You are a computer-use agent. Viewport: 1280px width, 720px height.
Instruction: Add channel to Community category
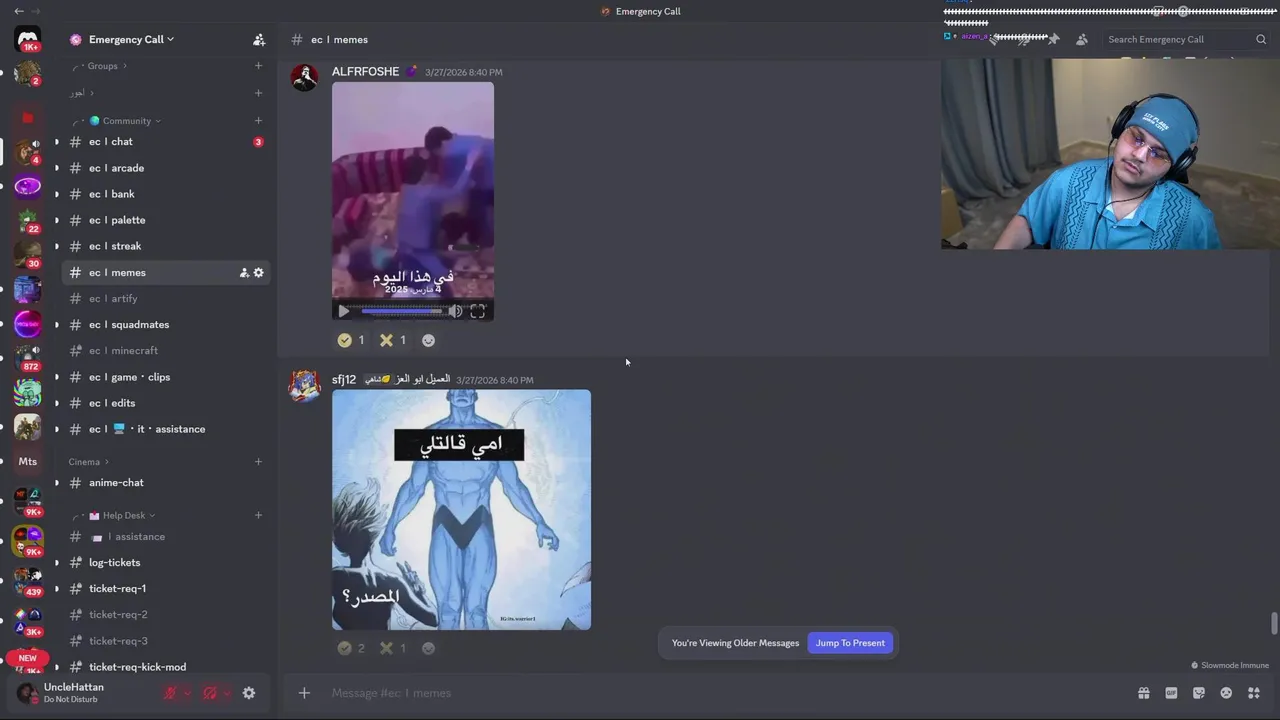(258, 121)
